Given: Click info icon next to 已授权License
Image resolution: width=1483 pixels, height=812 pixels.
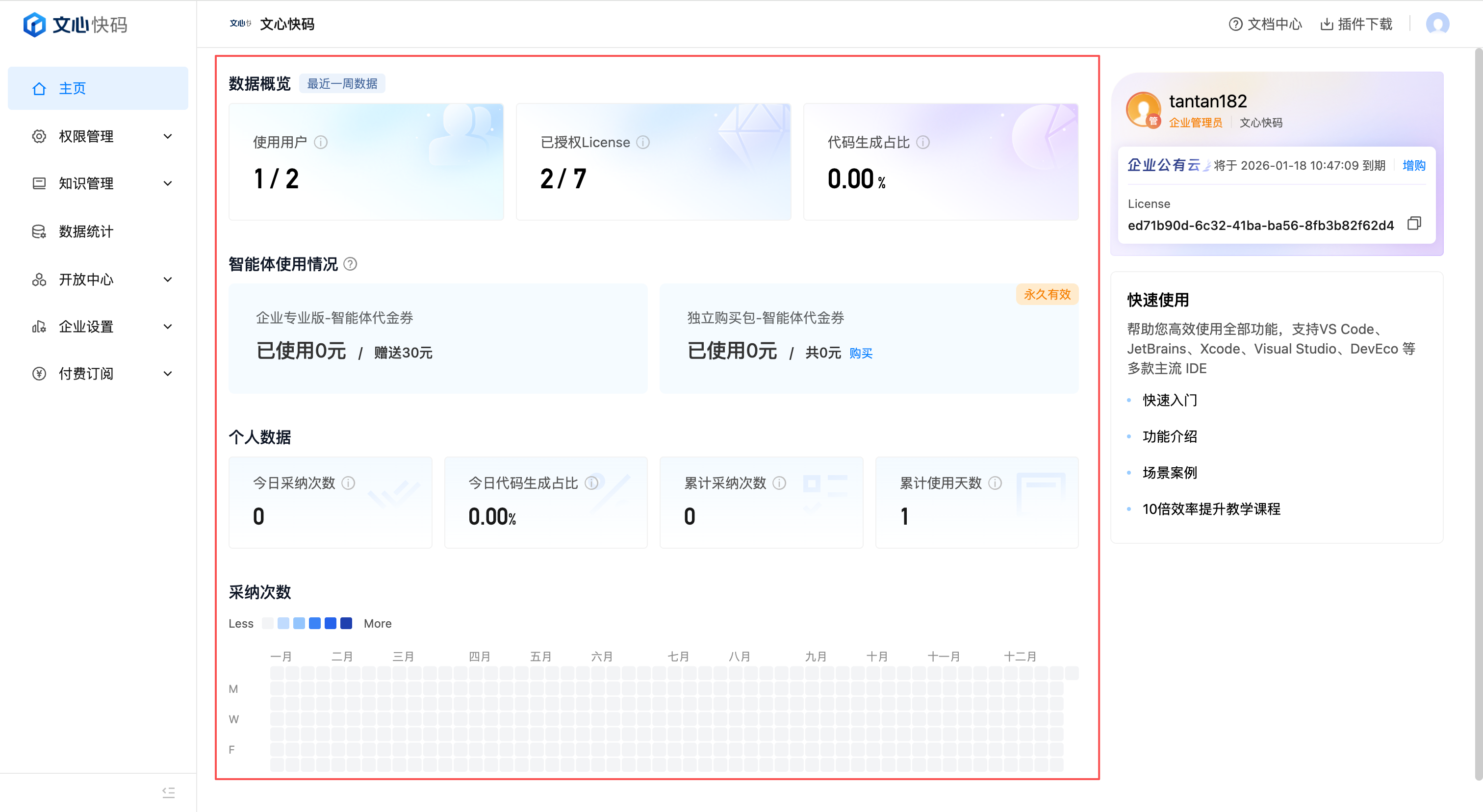Looking at the screenshot, I should pyautogui.click(x=643, y=142).
